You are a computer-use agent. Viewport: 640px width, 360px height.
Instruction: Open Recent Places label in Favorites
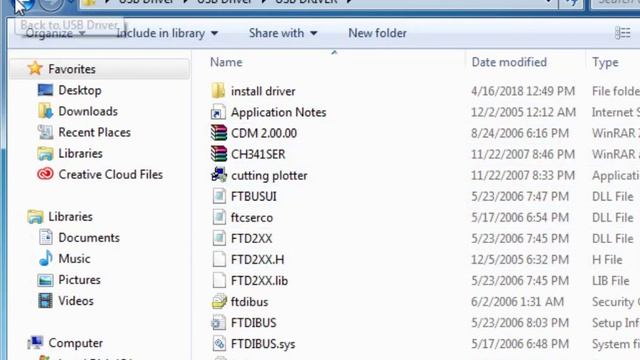click(94, 132)
